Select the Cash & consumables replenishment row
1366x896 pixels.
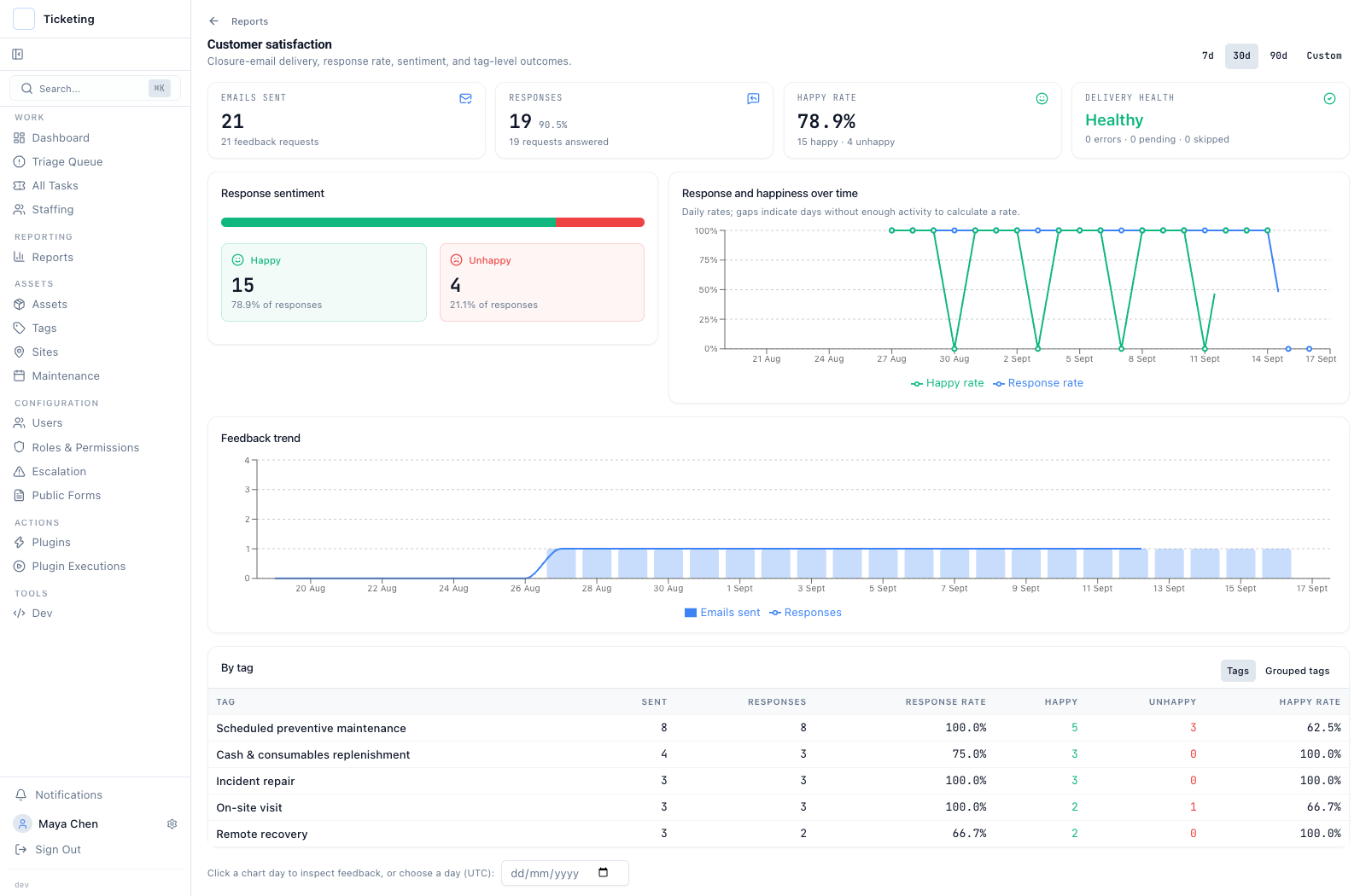click(779, 755)
